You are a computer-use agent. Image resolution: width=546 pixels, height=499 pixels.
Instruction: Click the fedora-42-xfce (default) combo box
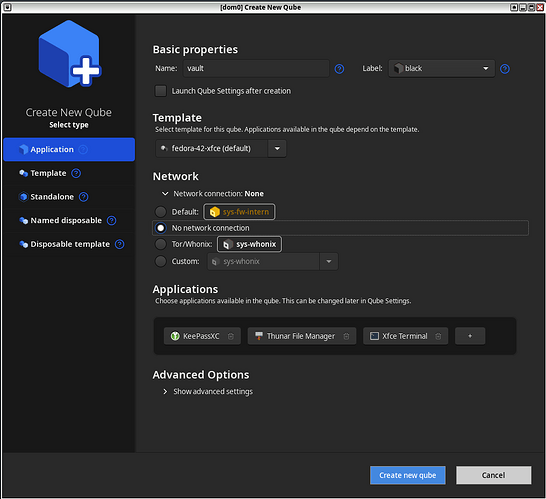[221, 149]
